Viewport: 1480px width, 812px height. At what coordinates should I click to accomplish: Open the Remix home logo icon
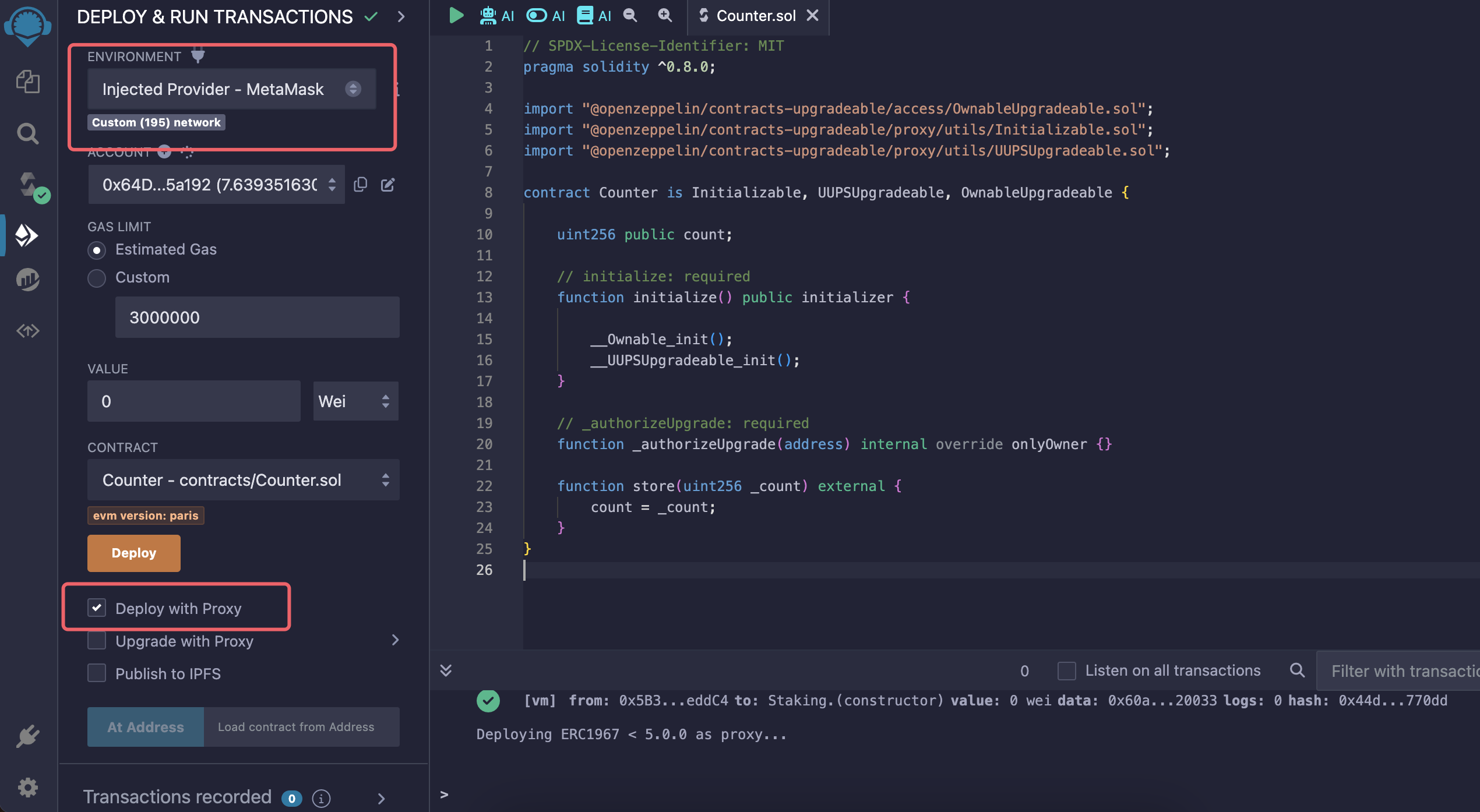tap(27, 26)
